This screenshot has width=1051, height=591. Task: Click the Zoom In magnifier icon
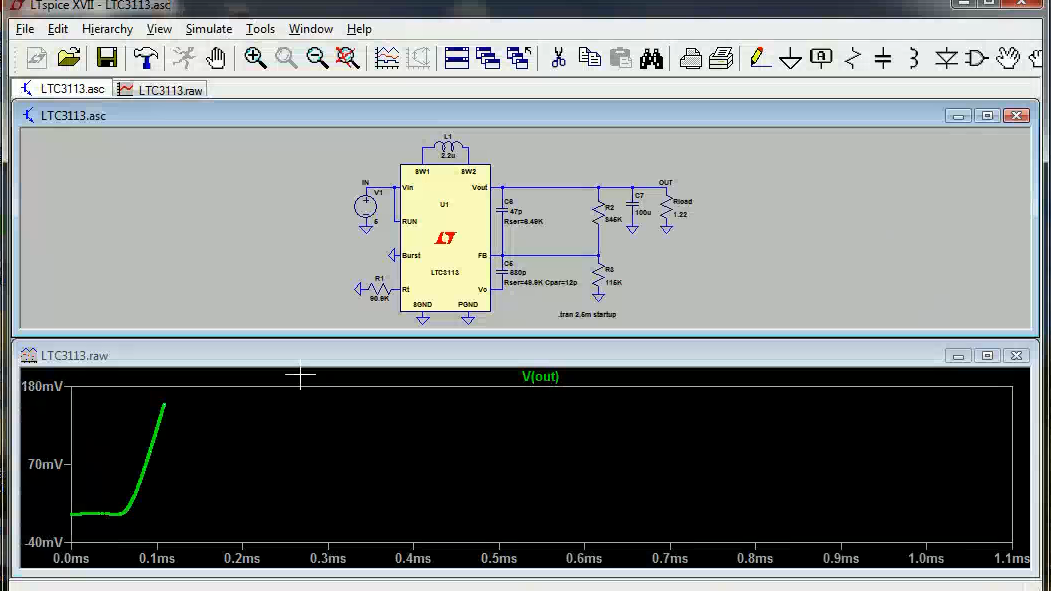point(255,58)
